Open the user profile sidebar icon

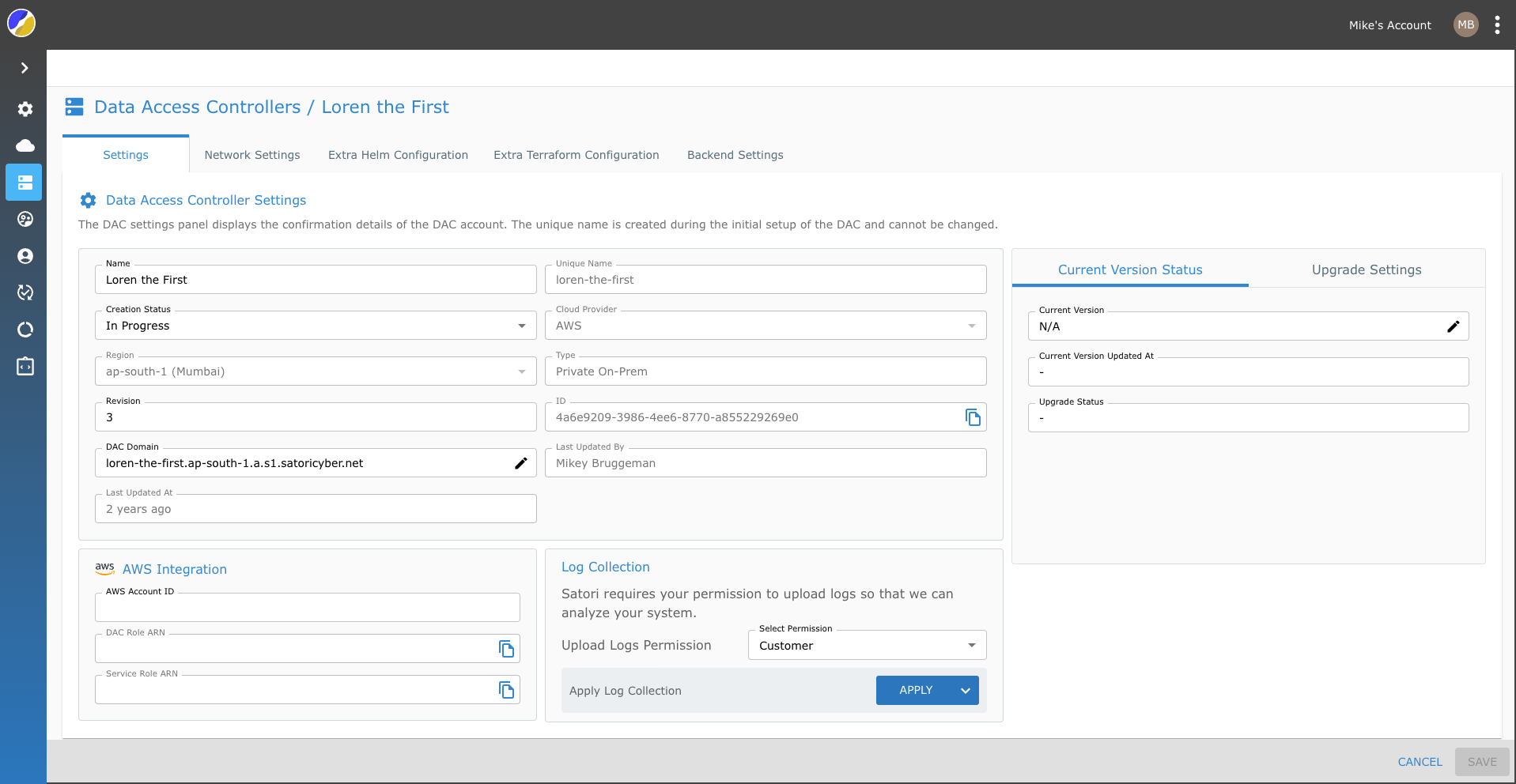point(25,256)
